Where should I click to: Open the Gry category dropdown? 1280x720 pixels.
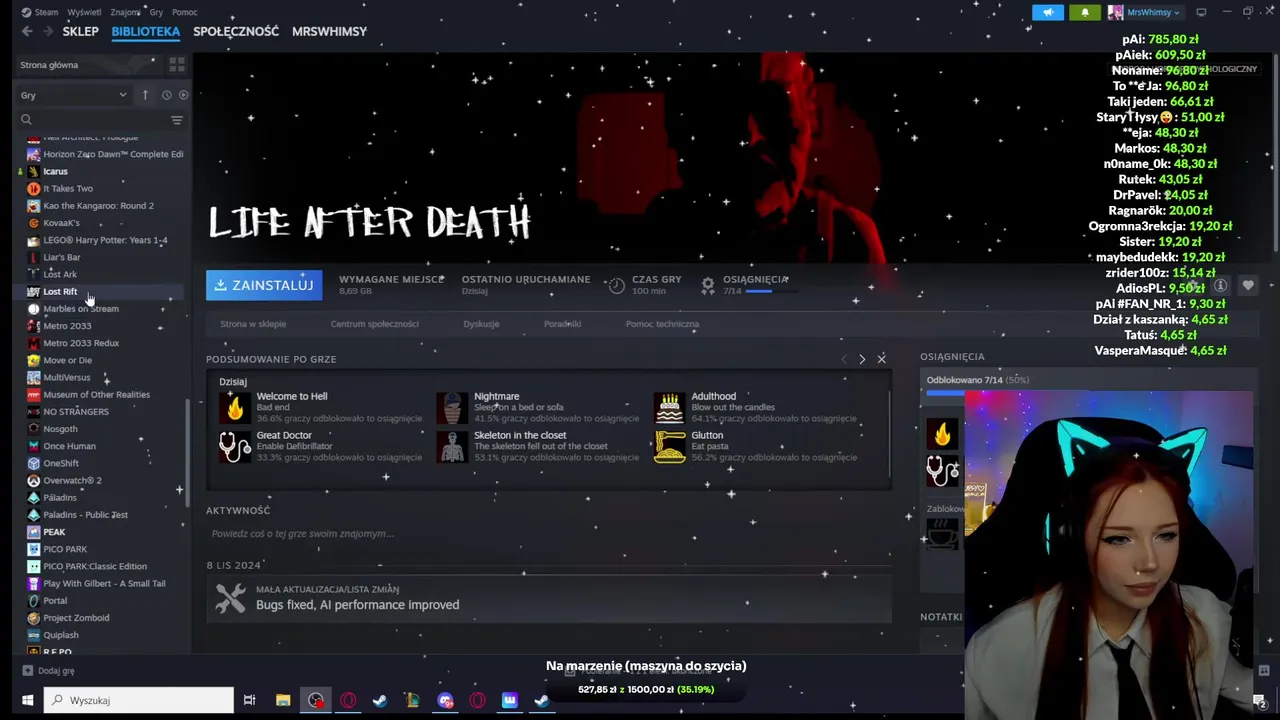point(74,95)
